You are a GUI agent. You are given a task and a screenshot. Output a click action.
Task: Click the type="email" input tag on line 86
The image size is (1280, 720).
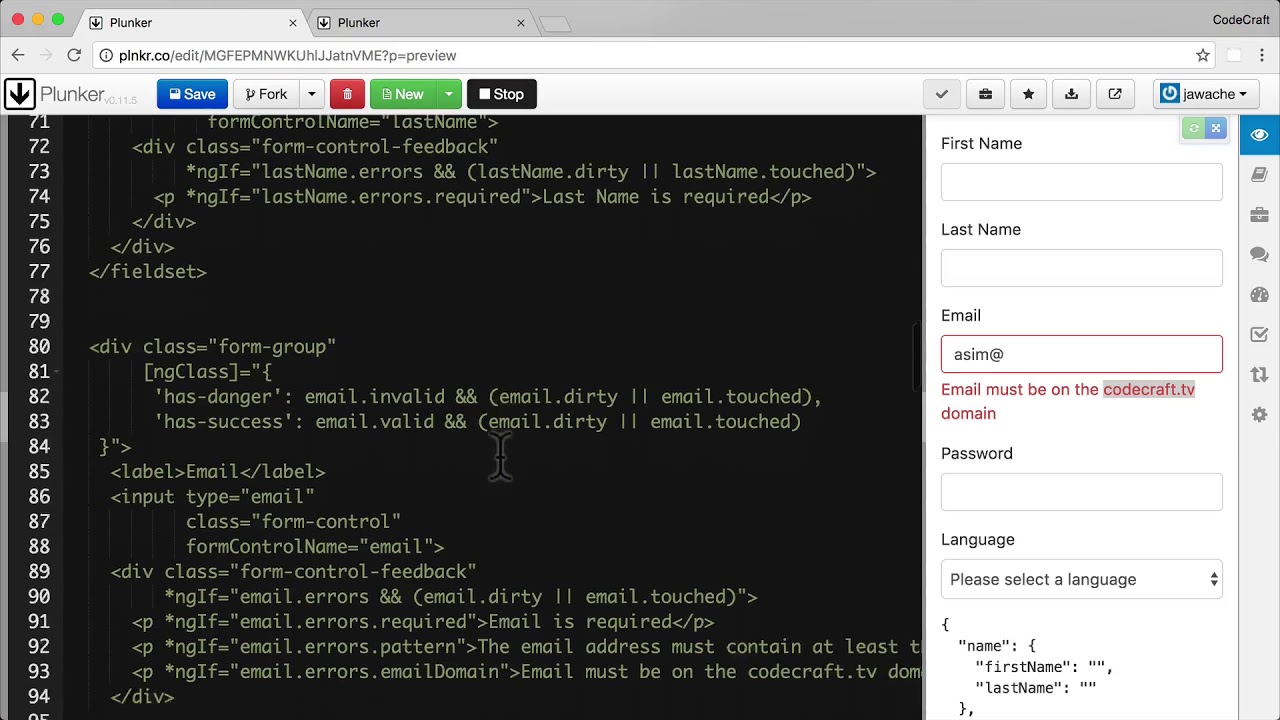tap(213, 497)
